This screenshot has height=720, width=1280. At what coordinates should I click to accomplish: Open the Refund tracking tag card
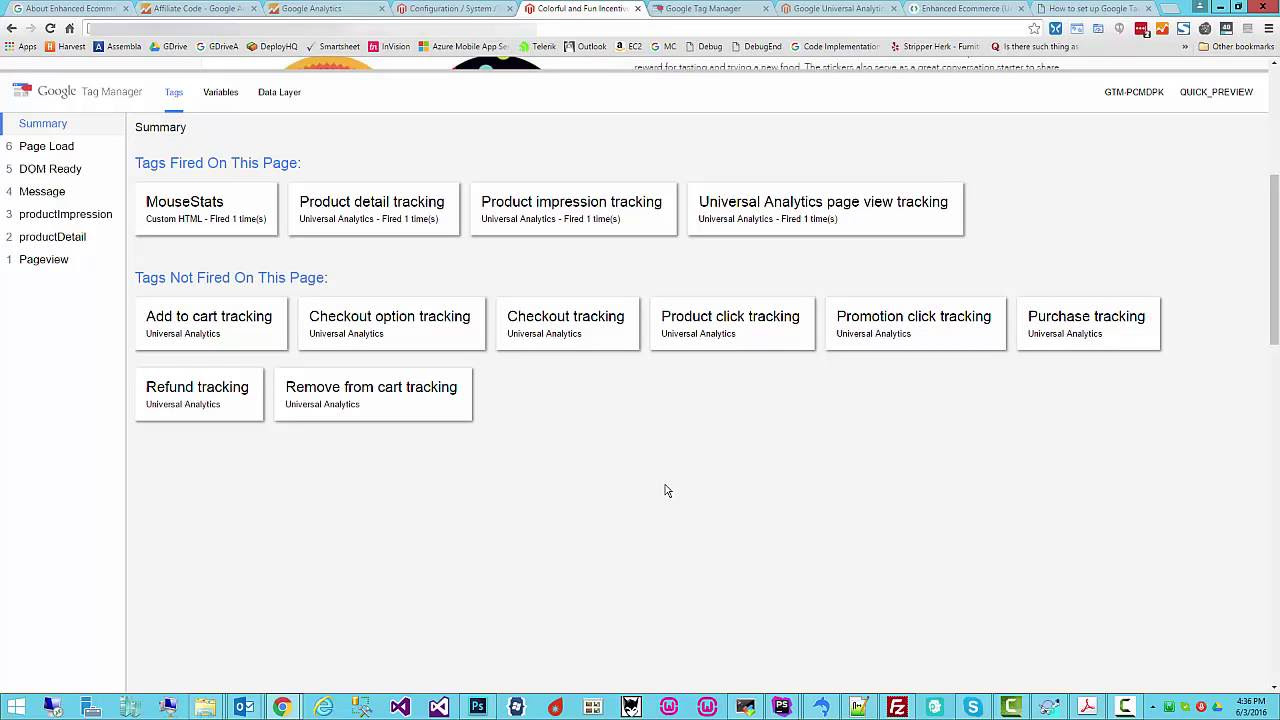pyautogui.click(x=199, y=394)
